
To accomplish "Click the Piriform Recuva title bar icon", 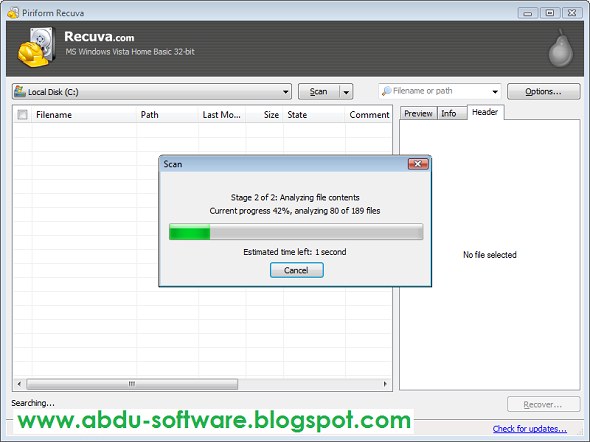I will [13, 12].
